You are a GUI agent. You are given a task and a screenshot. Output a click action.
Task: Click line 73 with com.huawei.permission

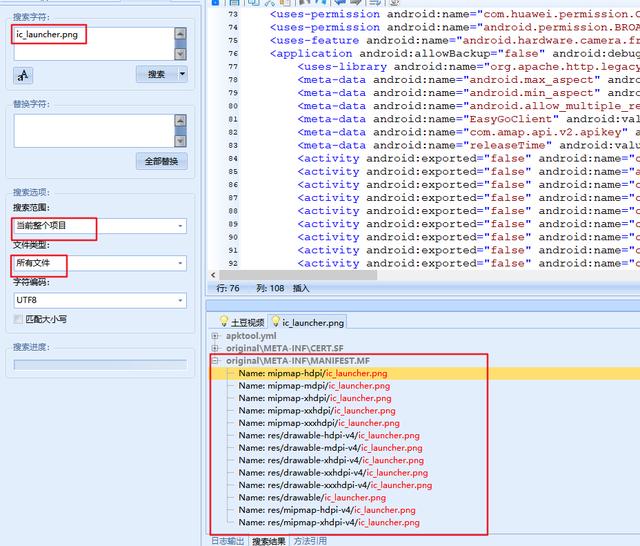tap(454, 14)
